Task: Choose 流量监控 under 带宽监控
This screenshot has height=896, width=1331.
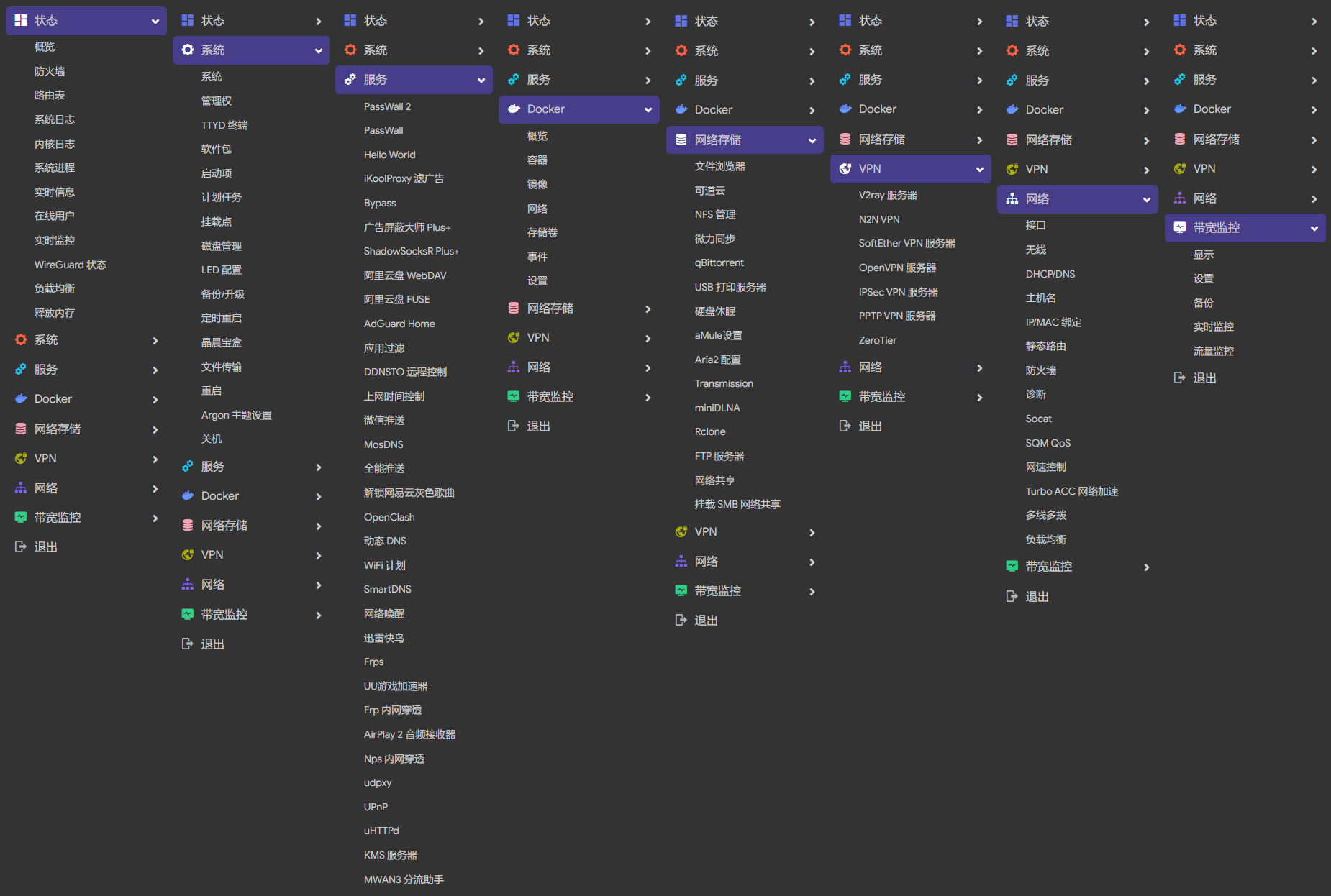Action: coord(1213,351)
